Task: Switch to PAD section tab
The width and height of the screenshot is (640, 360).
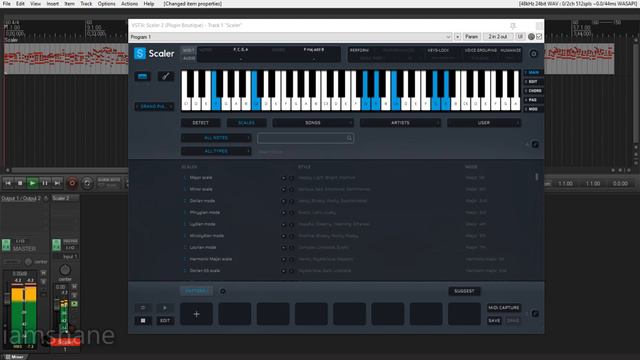Action: (x=533, y=100)
